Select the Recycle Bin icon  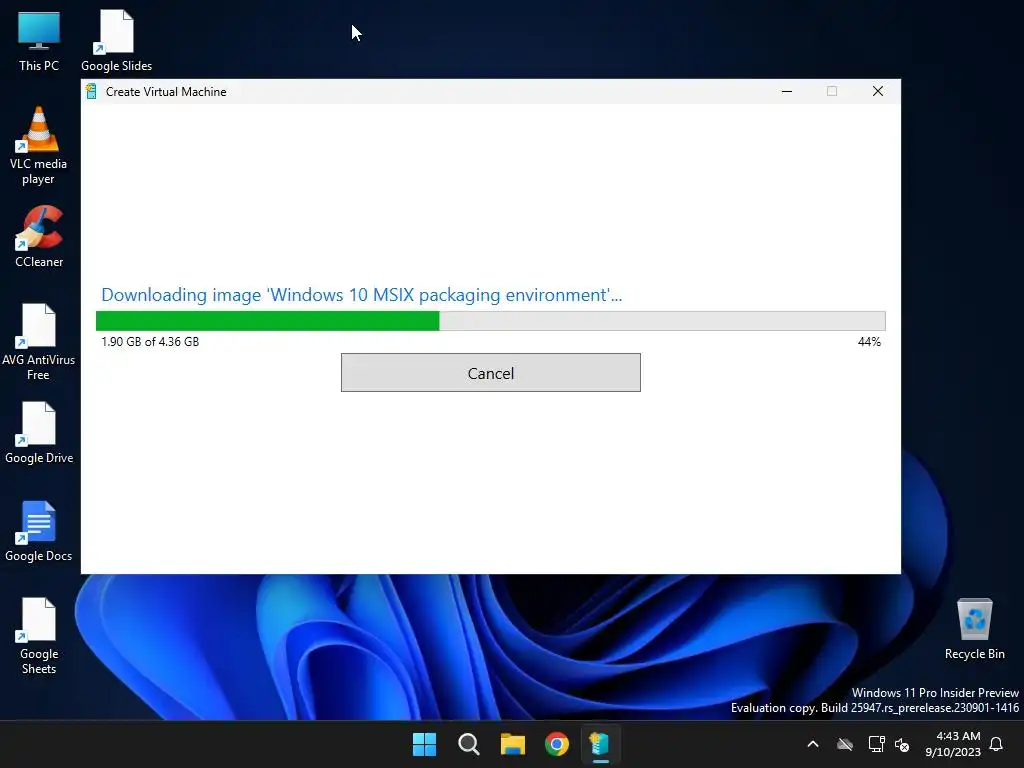(x=974, y=629)
